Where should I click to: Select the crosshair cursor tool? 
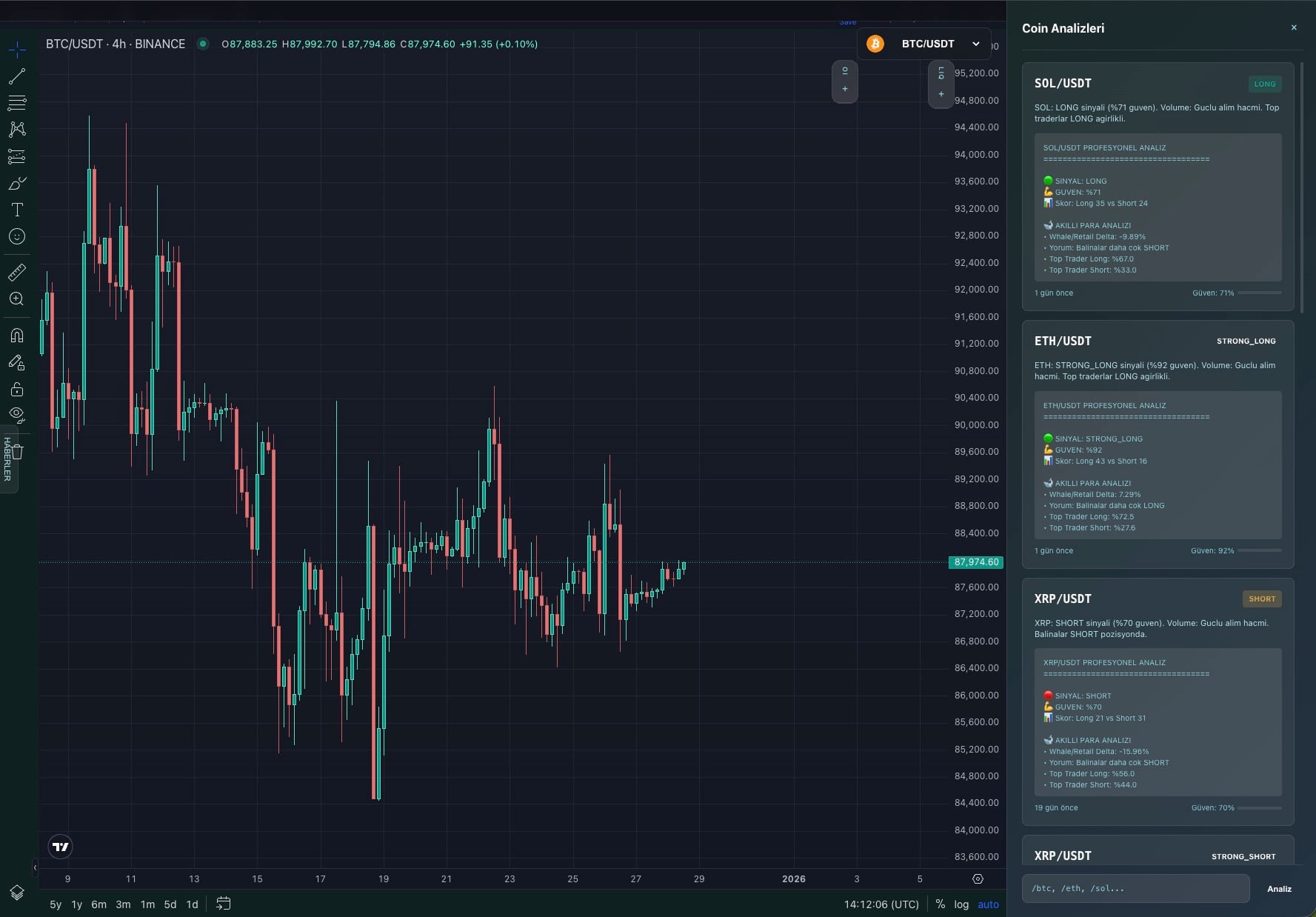[17, 50]
